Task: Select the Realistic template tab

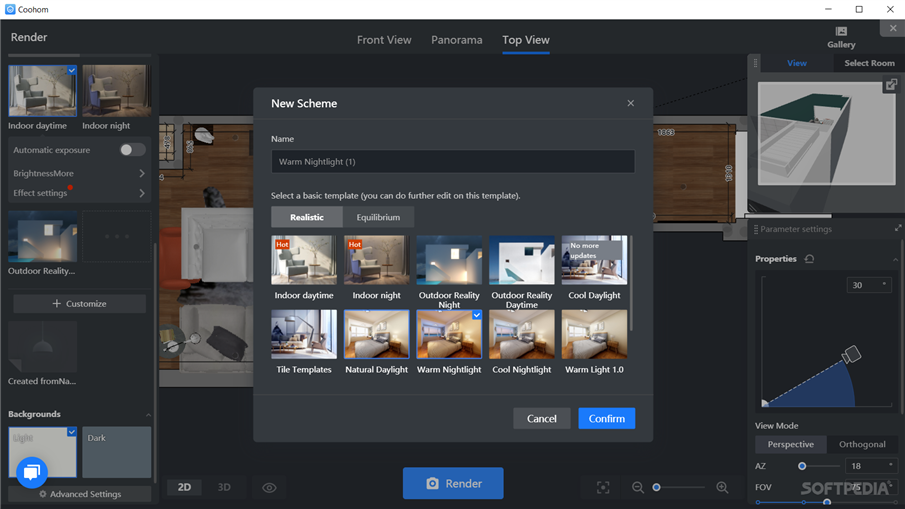Action: click(306, 217)
